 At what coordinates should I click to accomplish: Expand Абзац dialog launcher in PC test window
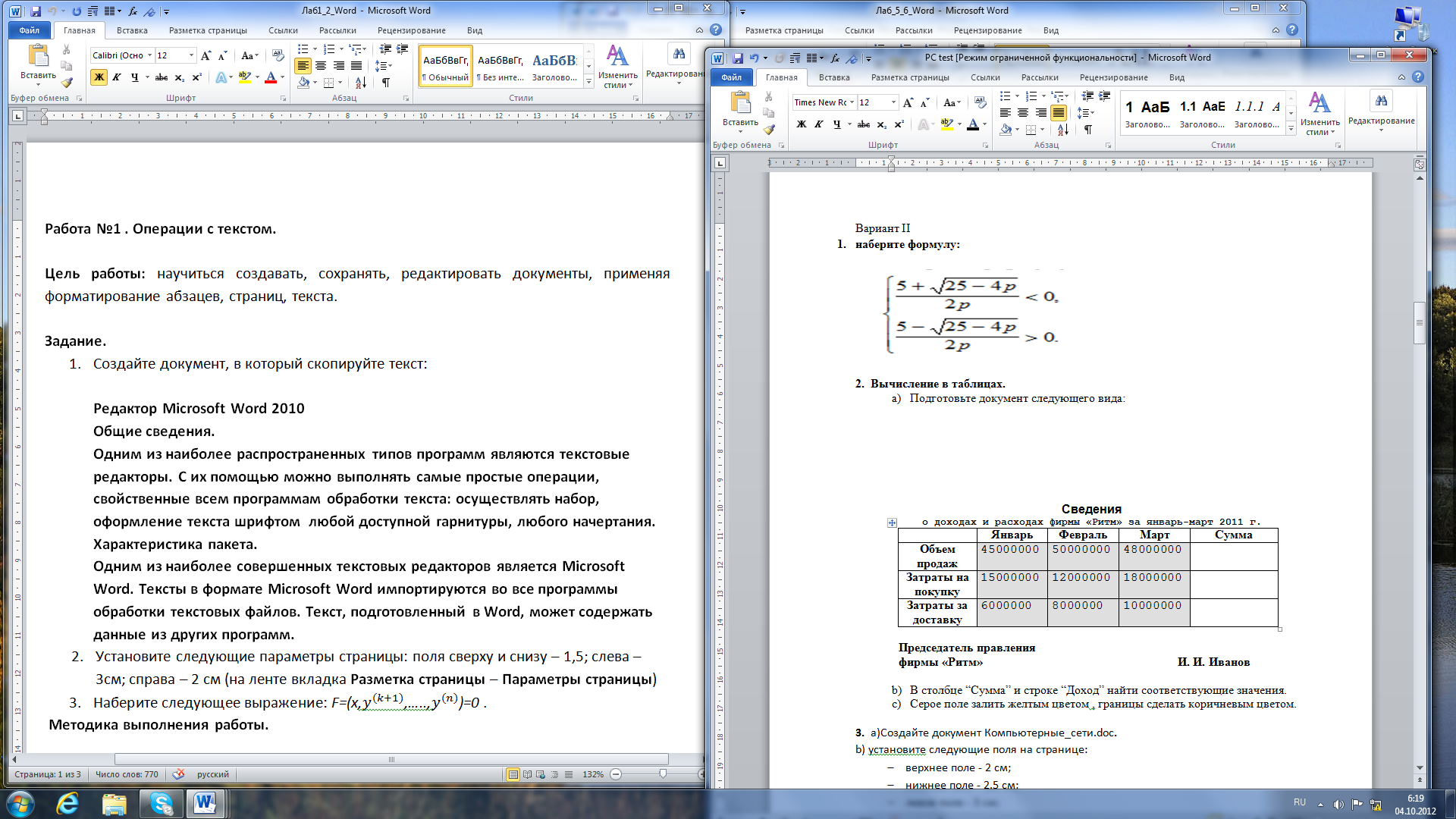pyautogui.click(x=1108, y=146)
